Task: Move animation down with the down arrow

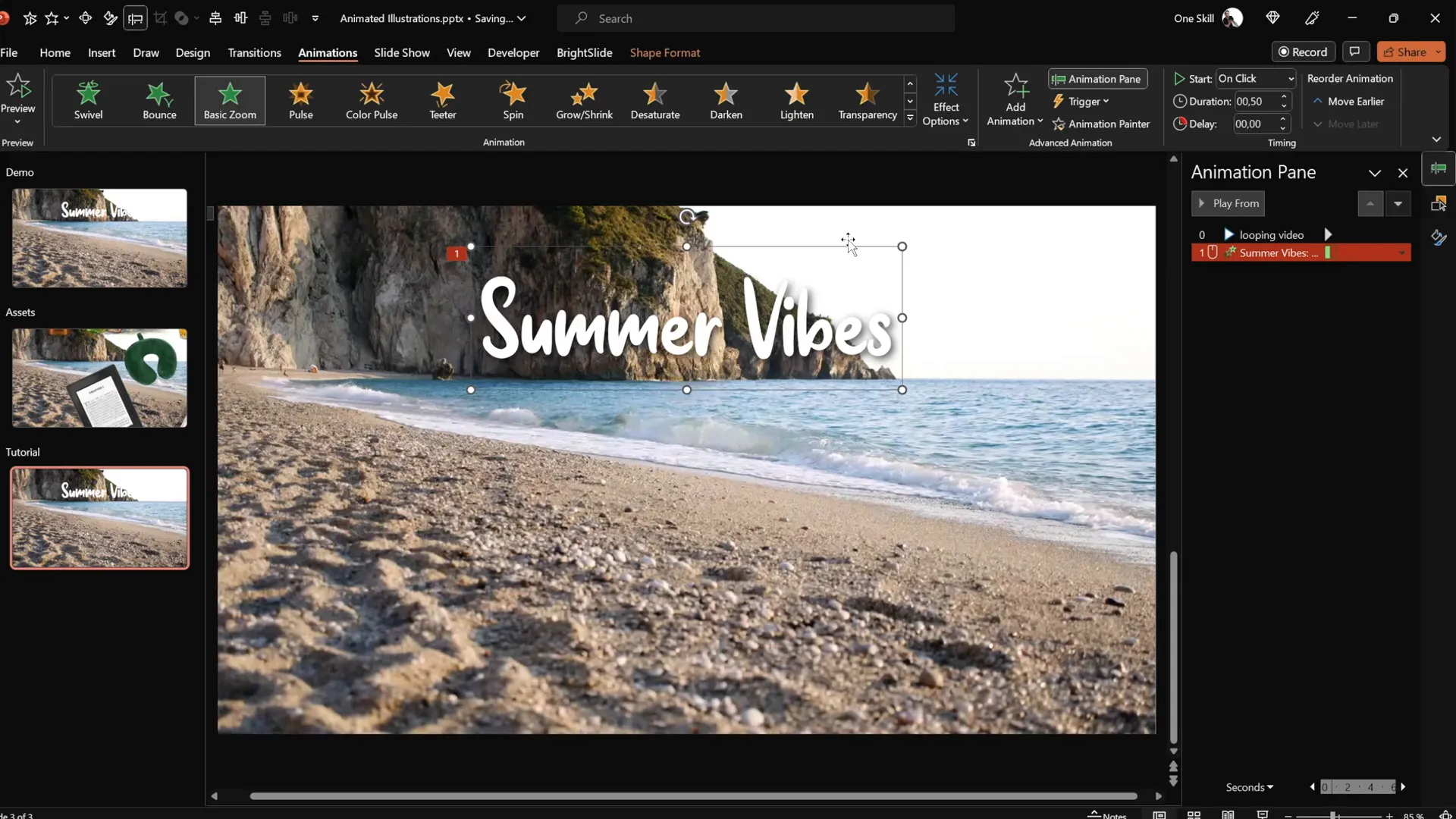Action: click(1398, 203)
